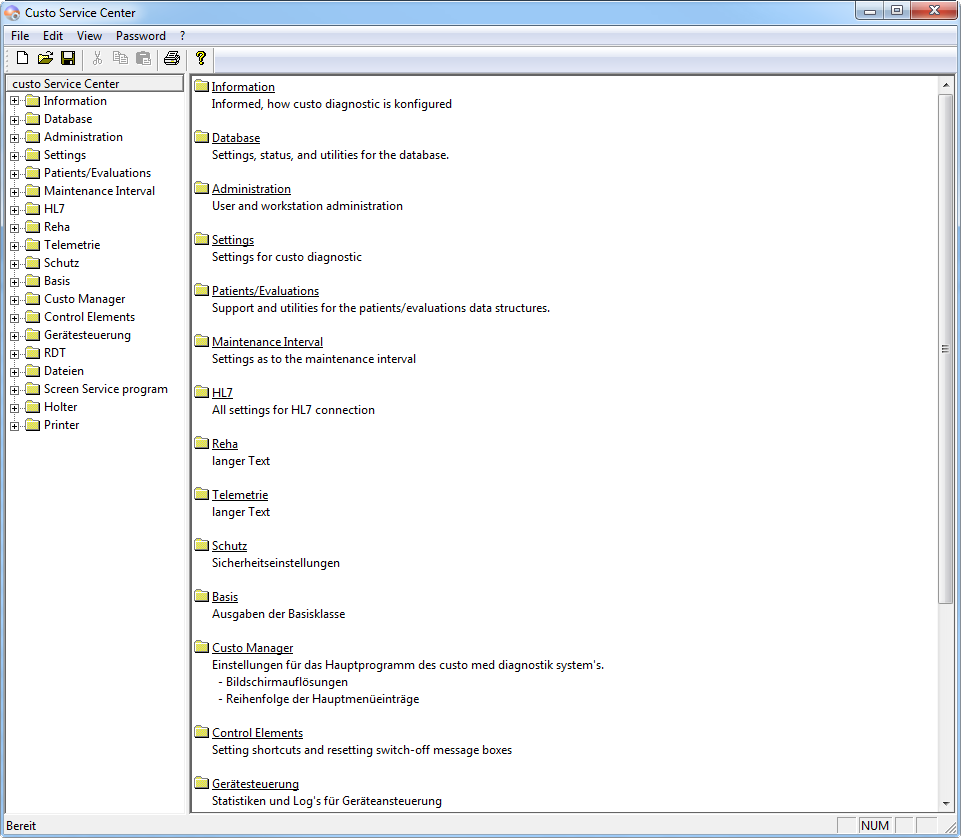This screenshot has height=838, width=961.
Task: Expand the RDT tree node
Action: [15, 353]
